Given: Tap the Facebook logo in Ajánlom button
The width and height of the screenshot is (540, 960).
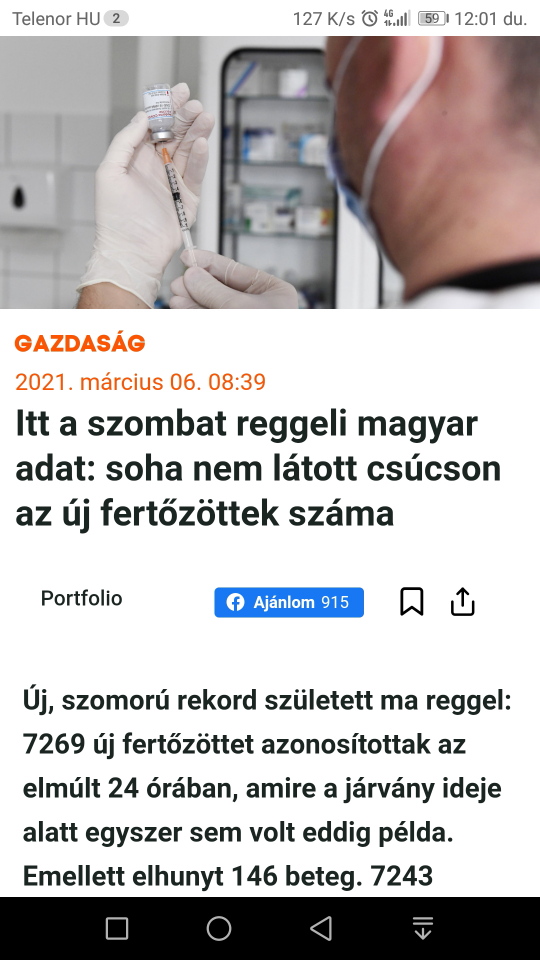Looking at the screenshot, I should click(235, 602).
